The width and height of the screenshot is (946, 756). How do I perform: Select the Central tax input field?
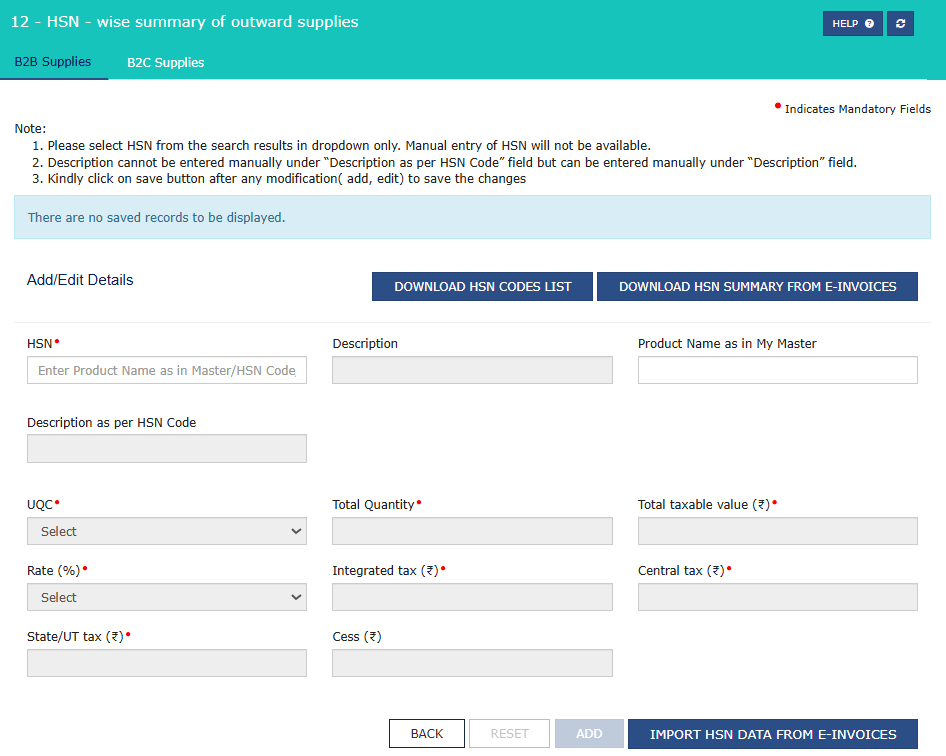(x=778, y=597)
